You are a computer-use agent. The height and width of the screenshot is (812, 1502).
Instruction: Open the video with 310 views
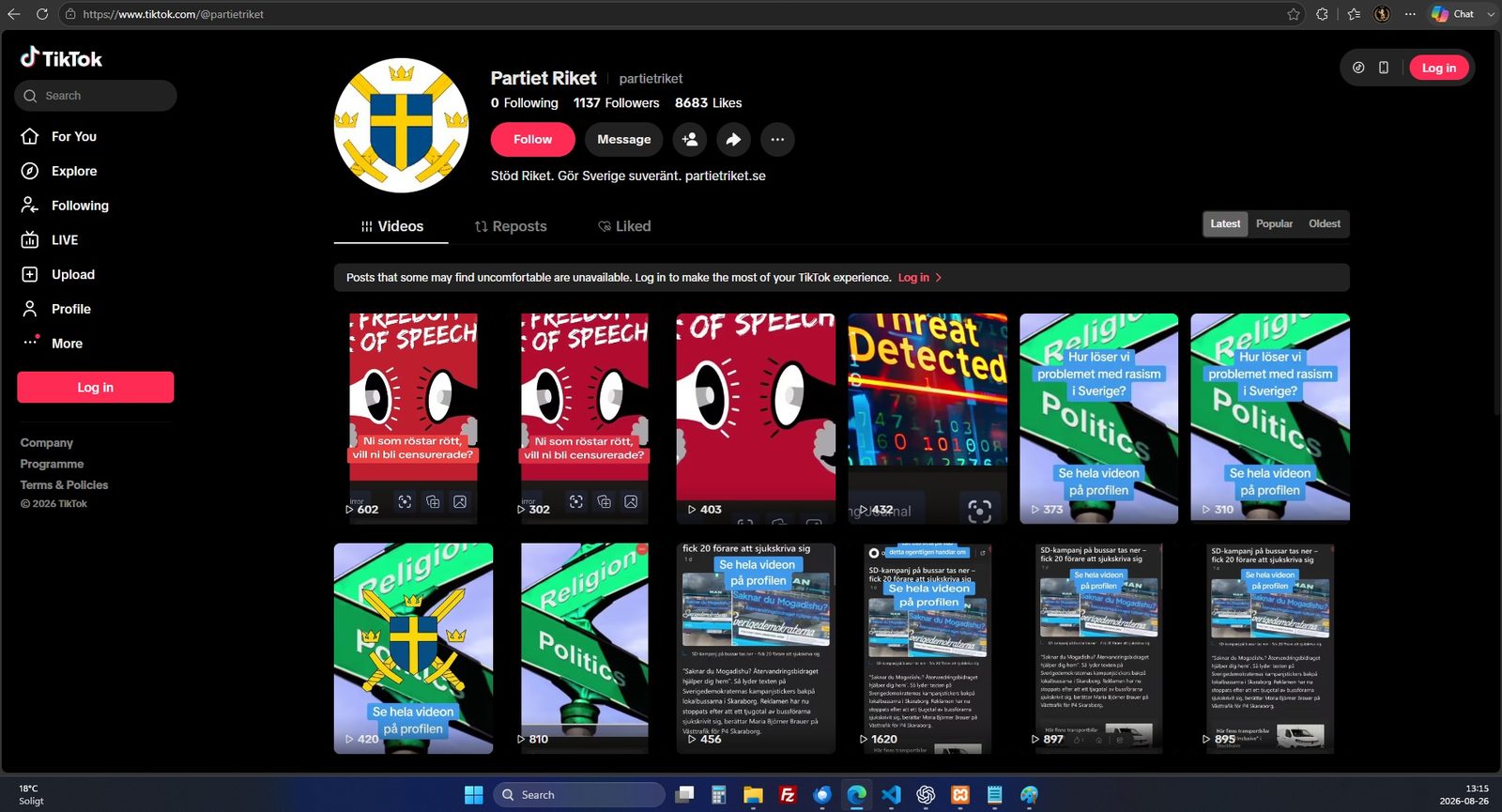pyautogui.click(x=1270, y=419)
